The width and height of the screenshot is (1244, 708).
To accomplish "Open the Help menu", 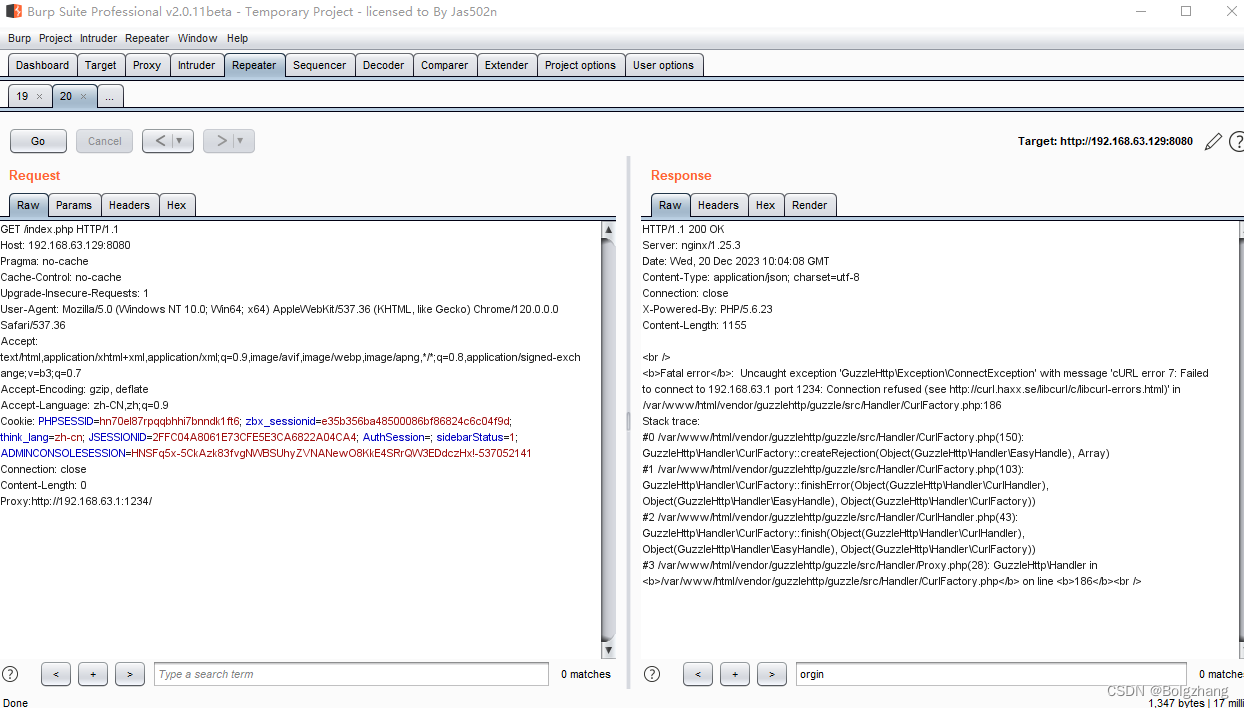I will click(x=237, y=38).
